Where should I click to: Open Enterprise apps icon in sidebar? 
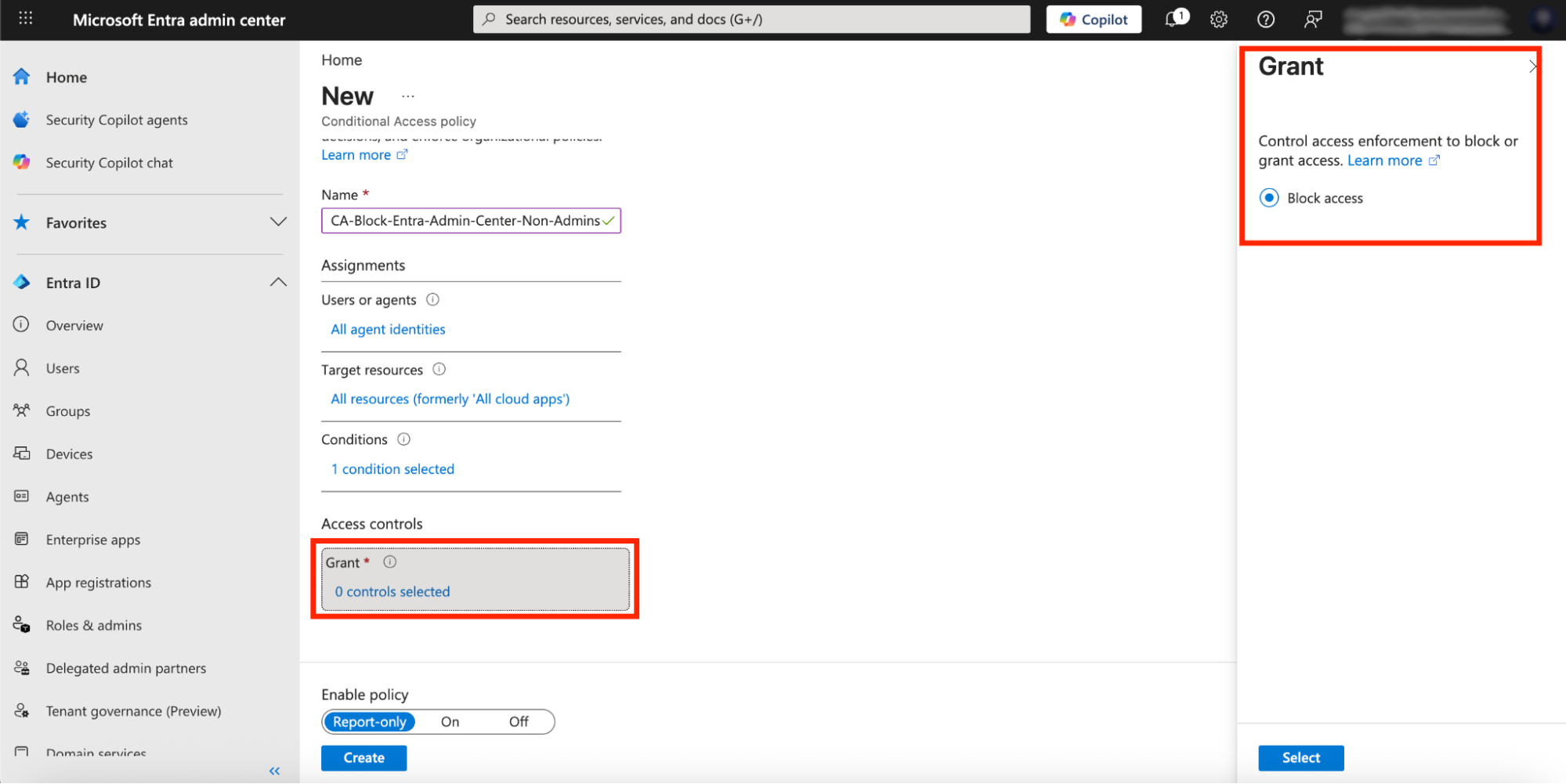[22, 539]
